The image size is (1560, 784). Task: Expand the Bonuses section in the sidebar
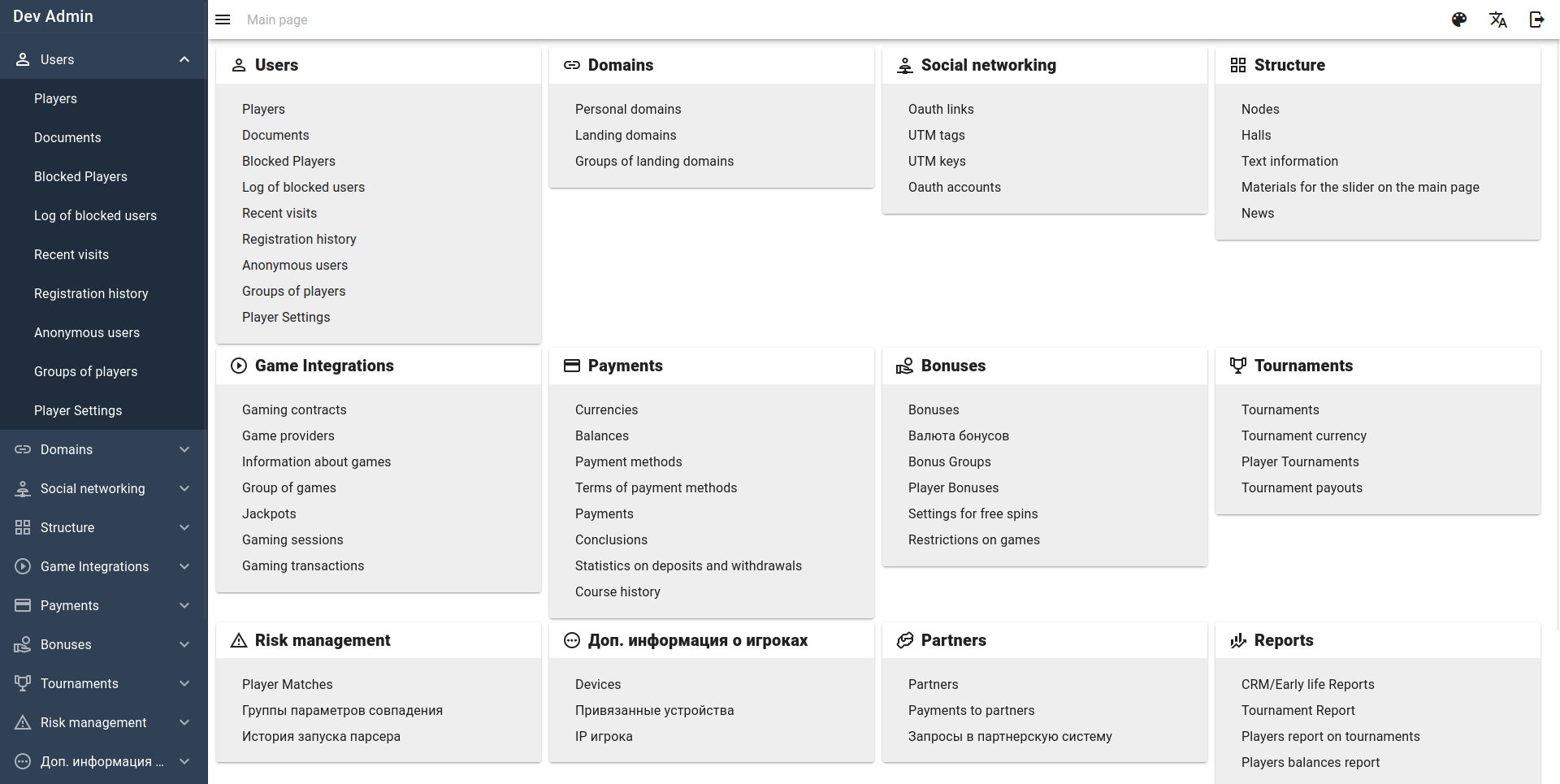tap(184, 644)
